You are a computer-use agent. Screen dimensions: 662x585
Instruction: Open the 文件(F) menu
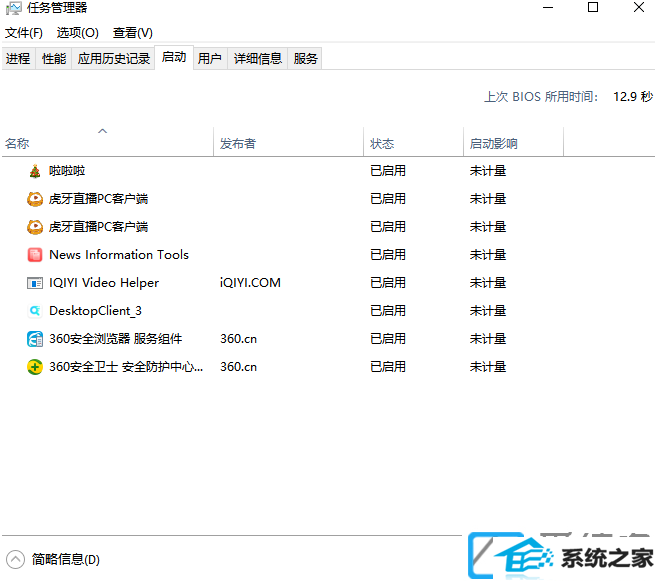click(24, 32)
